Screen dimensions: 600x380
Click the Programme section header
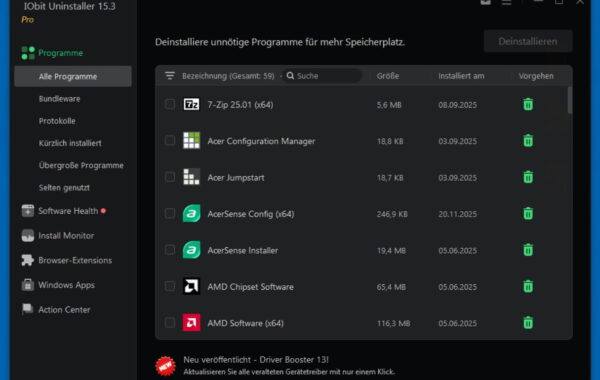[60, 53]
